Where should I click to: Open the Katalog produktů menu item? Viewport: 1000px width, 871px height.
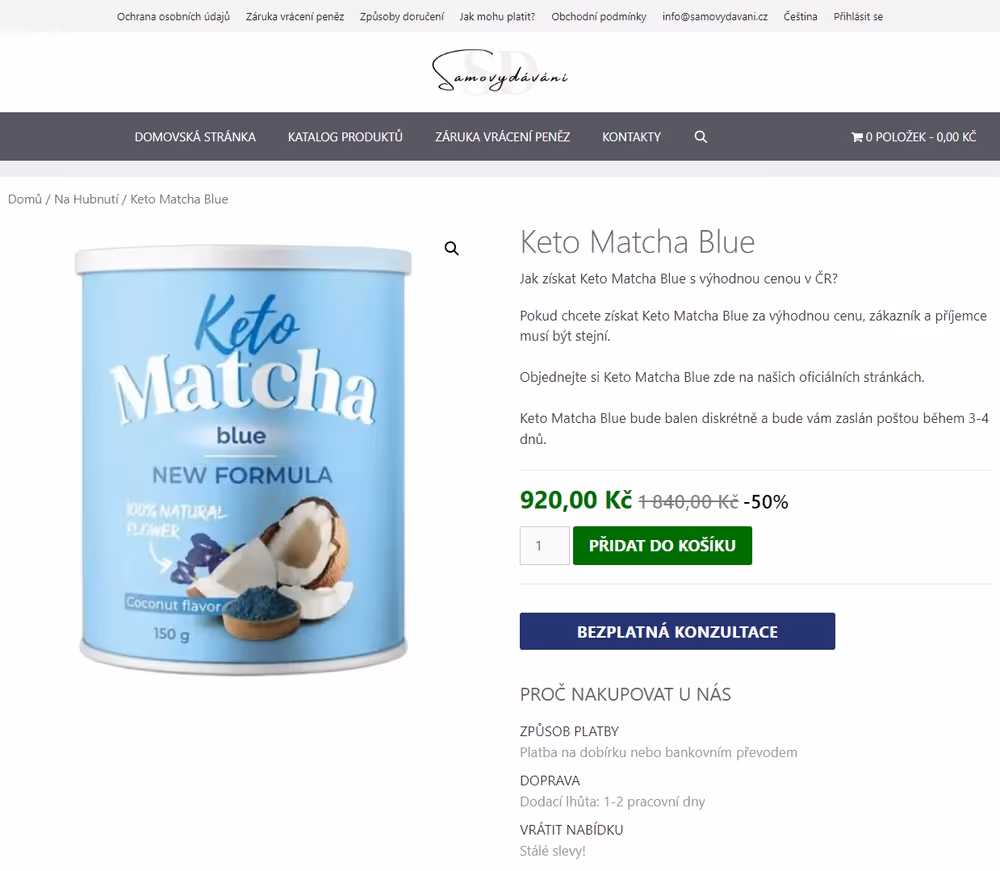point(345,136)
